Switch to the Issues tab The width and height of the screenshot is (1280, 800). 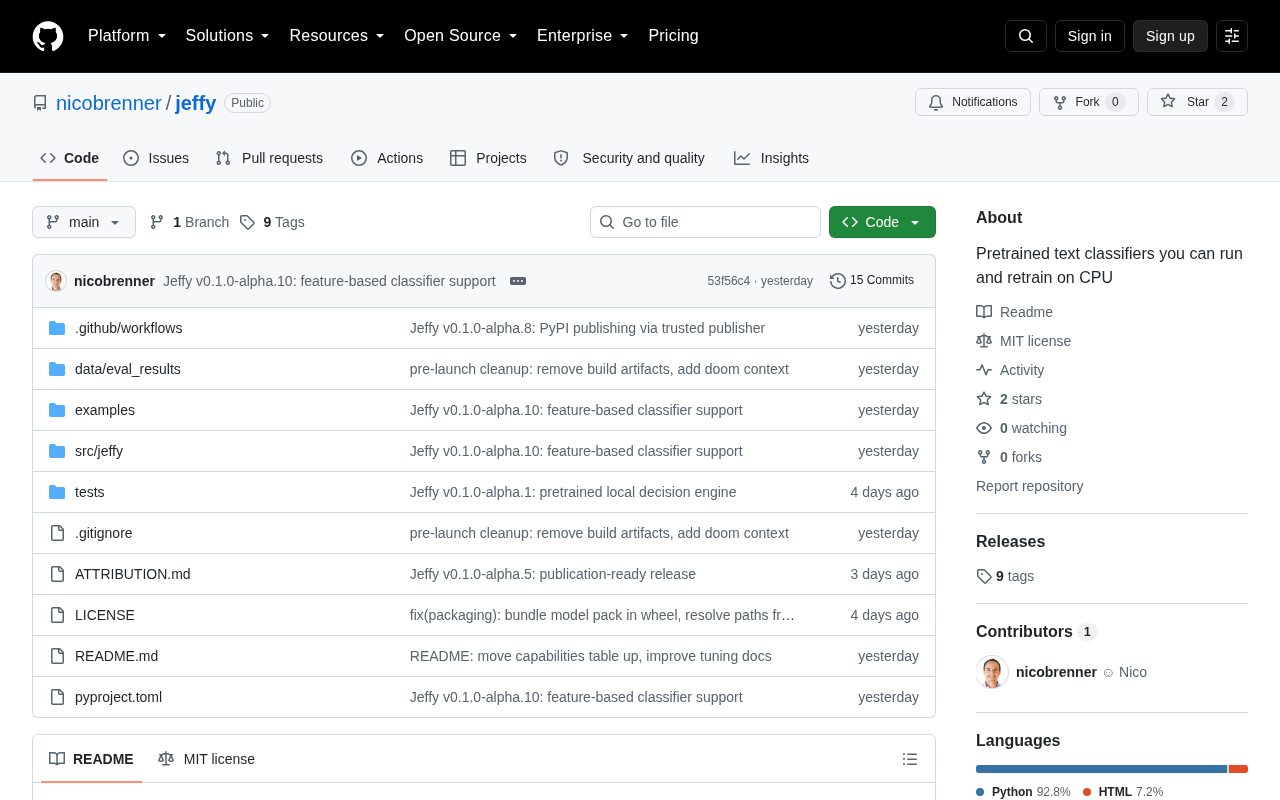(x=156, y=158)
